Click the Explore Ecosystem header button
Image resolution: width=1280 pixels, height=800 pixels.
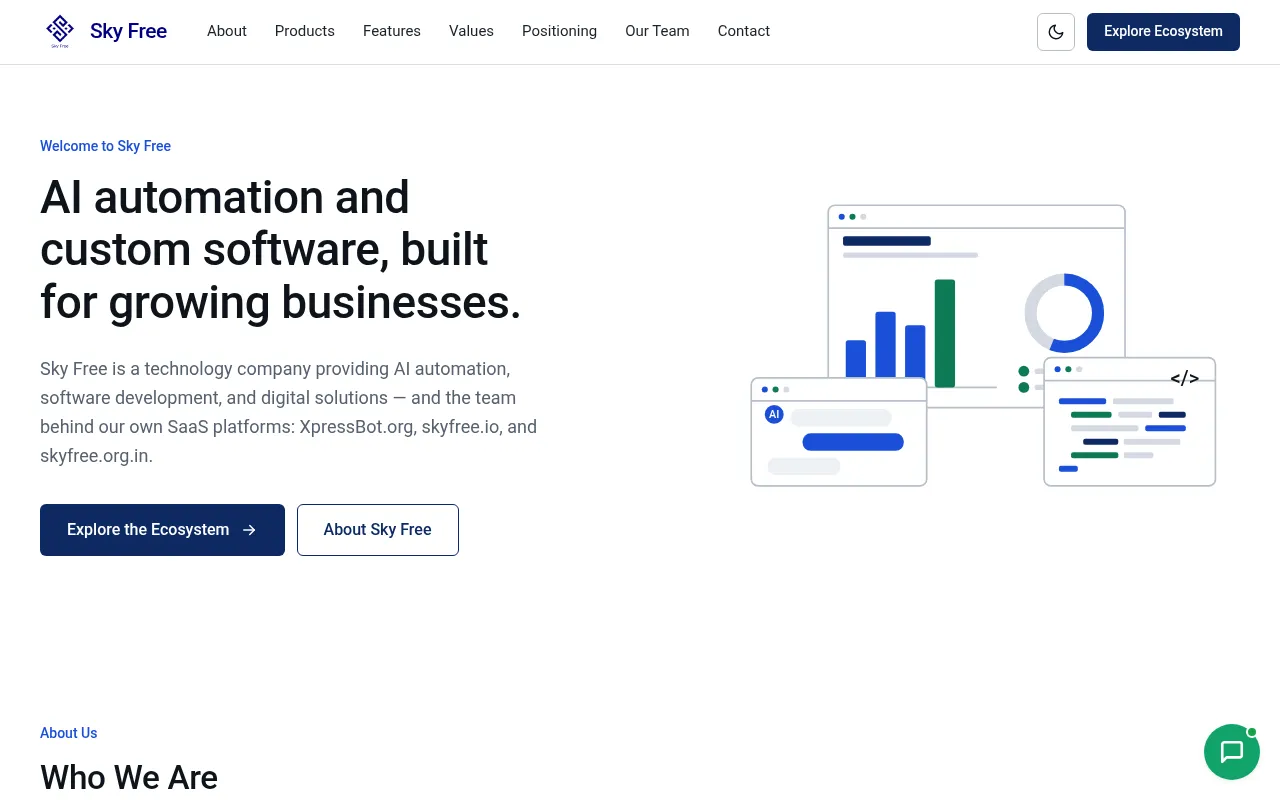tap(1163, 32)
